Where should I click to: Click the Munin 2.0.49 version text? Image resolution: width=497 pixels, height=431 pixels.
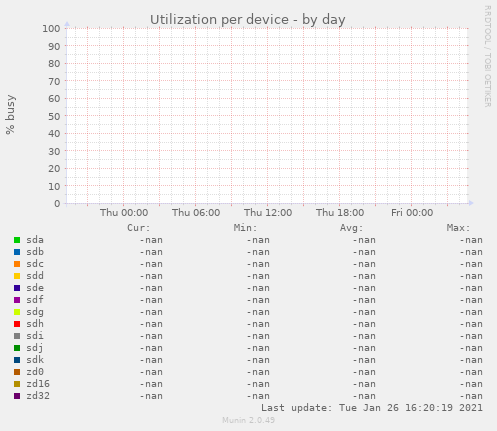click(x=249, y=420)
